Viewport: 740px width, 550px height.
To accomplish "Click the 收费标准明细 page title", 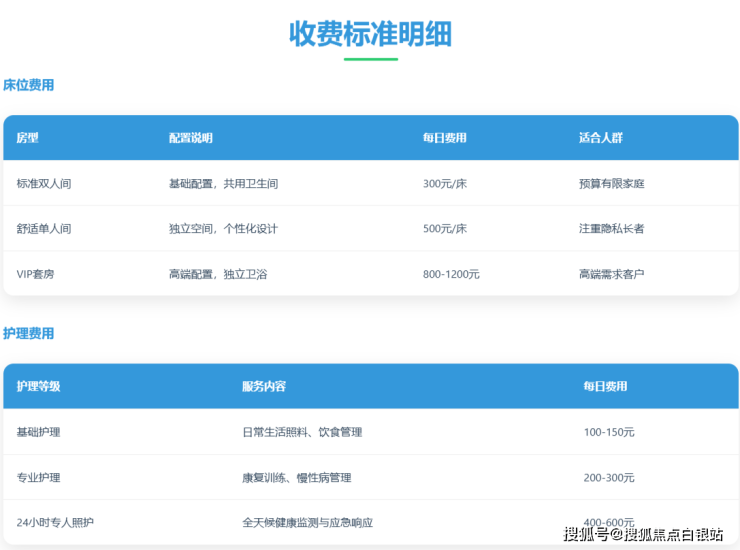I will (370, 34).
